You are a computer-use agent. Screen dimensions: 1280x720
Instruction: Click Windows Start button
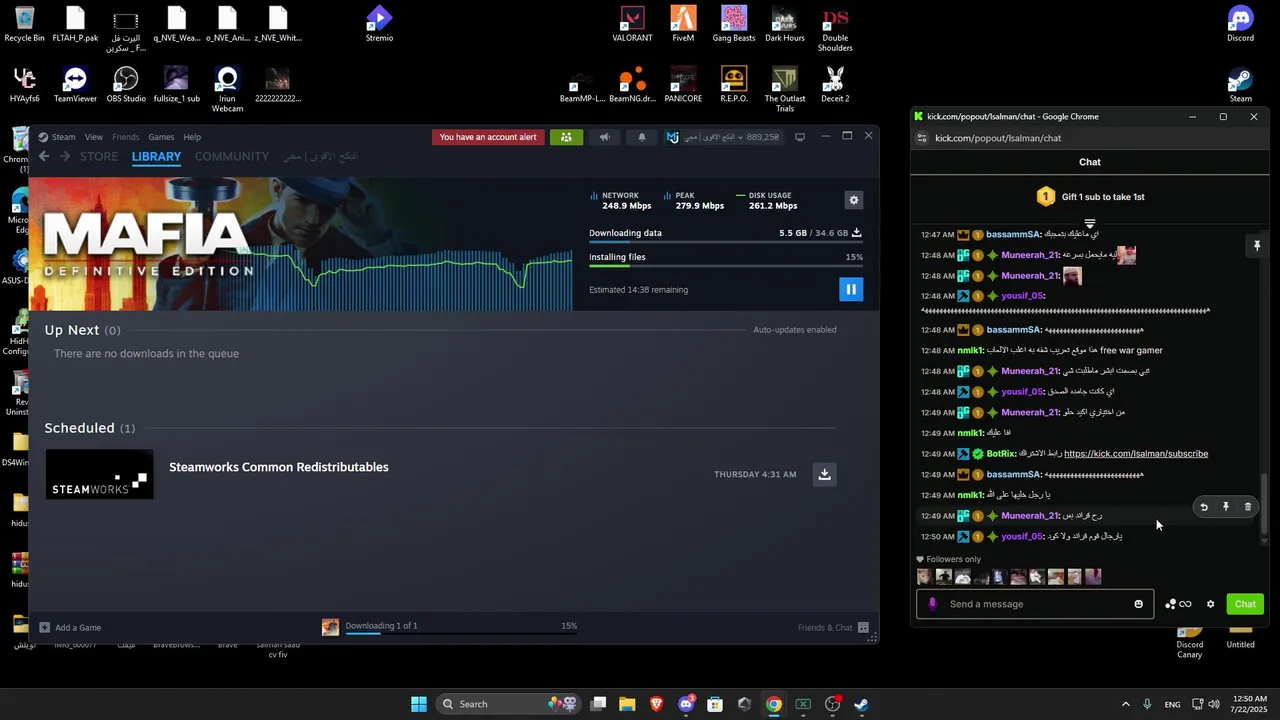(419, 704)
